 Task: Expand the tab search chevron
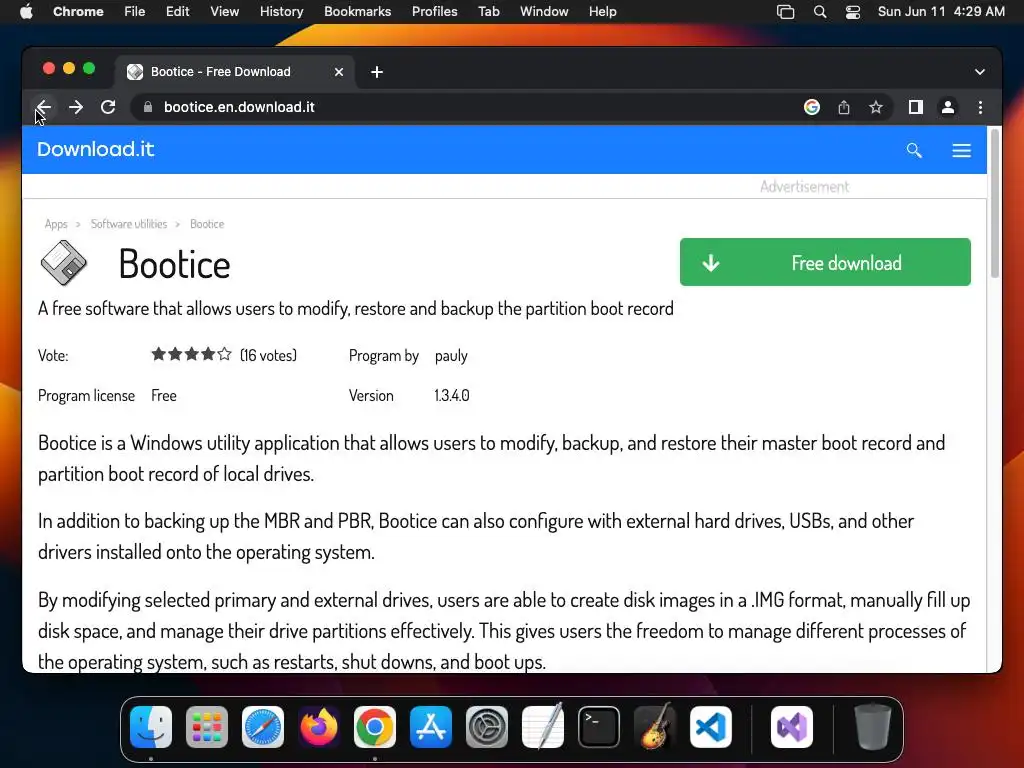pos(980,72)
